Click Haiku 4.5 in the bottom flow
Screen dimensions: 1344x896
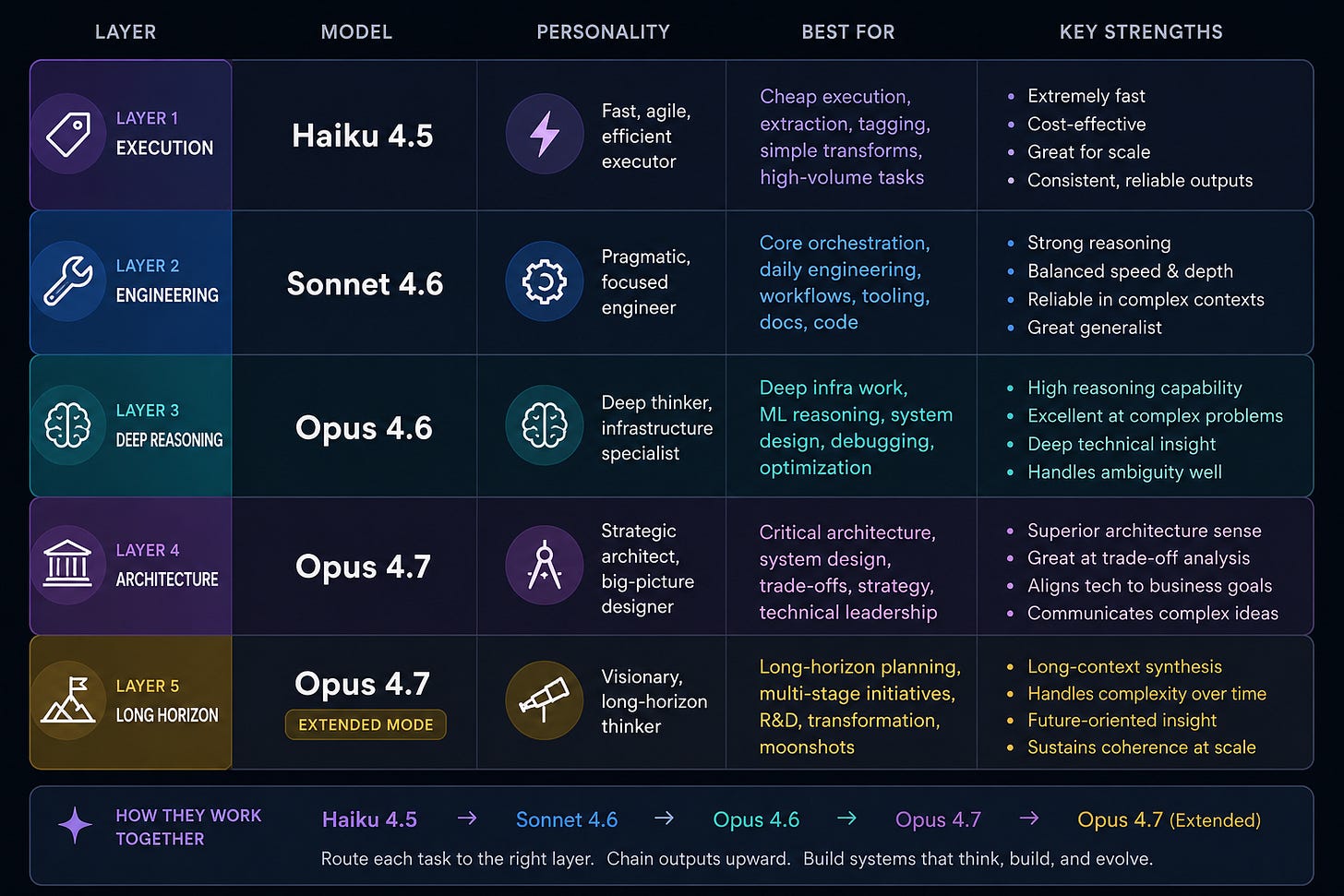(x=369, y=819)
